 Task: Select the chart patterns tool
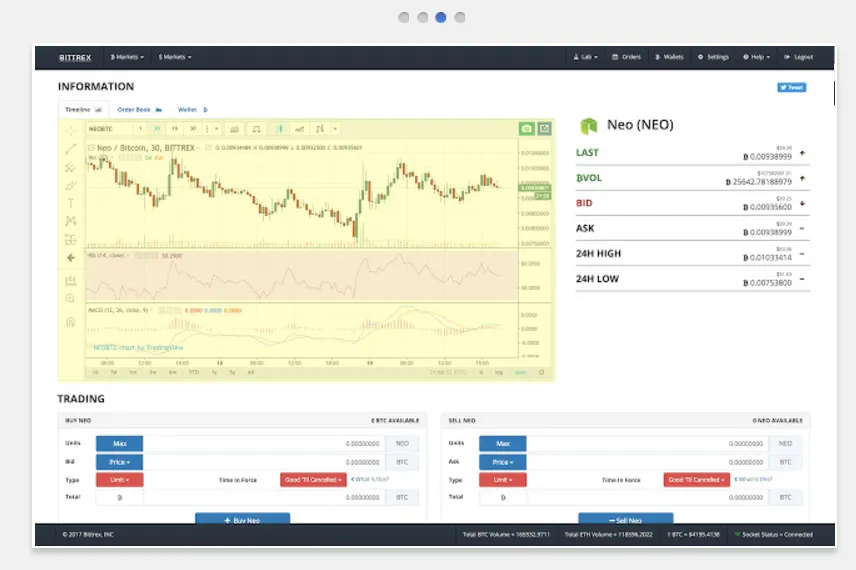(x=71, y=221)
